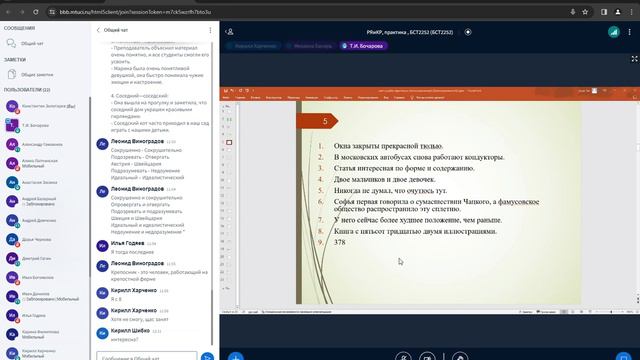Click Кирилл Шибко's avatar in chat
The width and height of the screenshot is (640, 360).
102,333
